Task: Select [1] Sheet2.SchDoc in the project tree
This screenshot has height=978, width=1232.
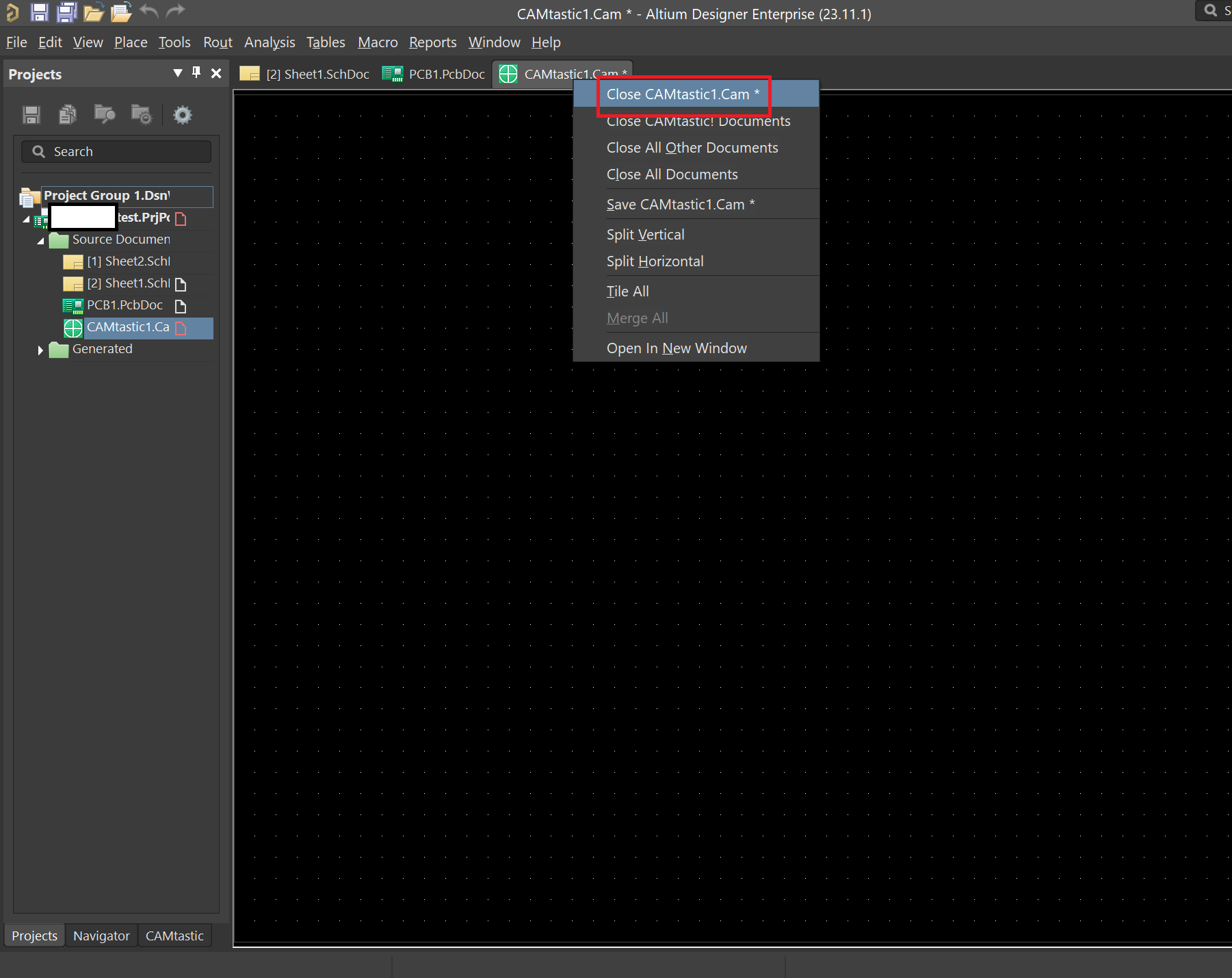Action: (x=129, y=261)
